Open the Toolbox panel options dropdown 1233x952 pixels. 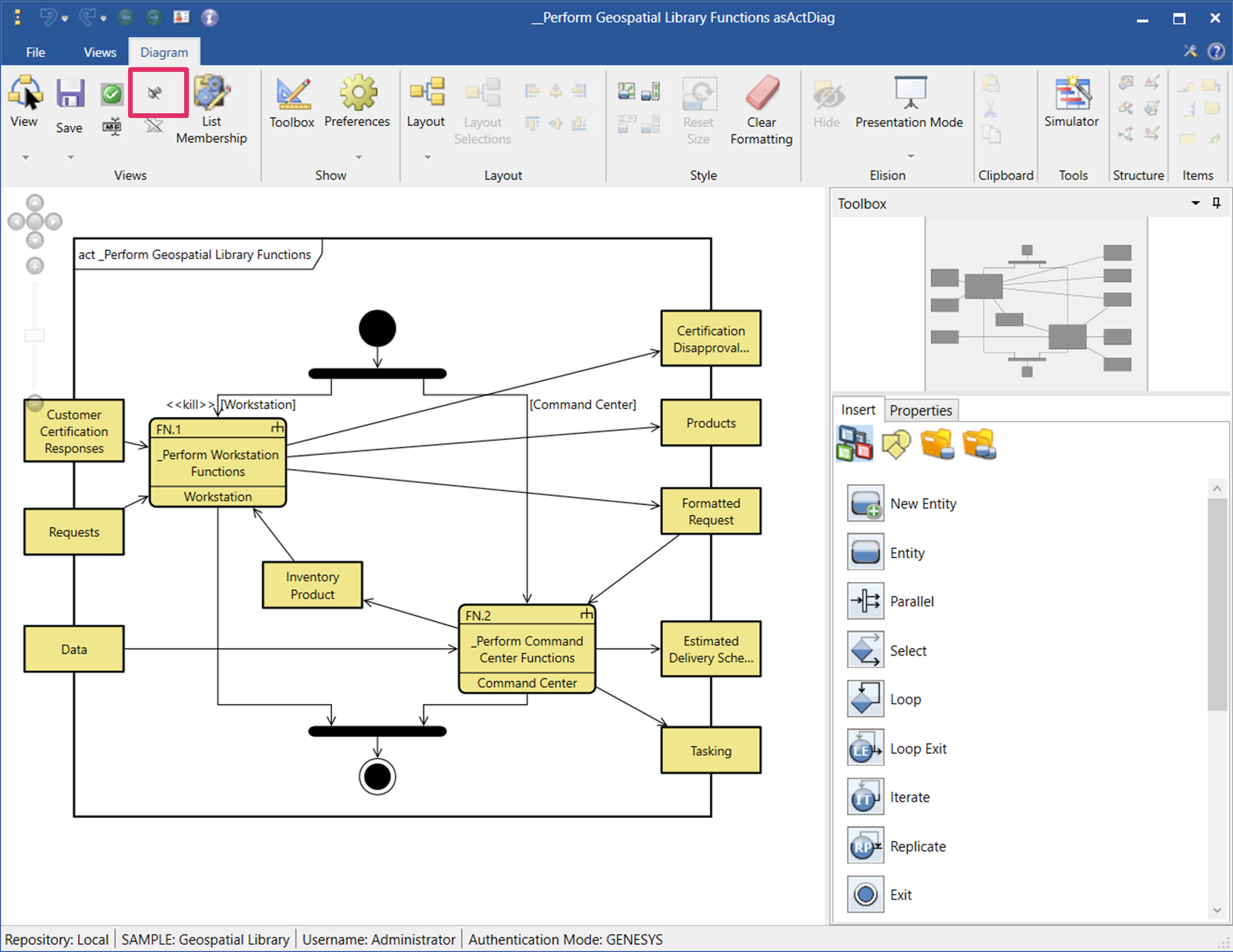click(1195, 203)
